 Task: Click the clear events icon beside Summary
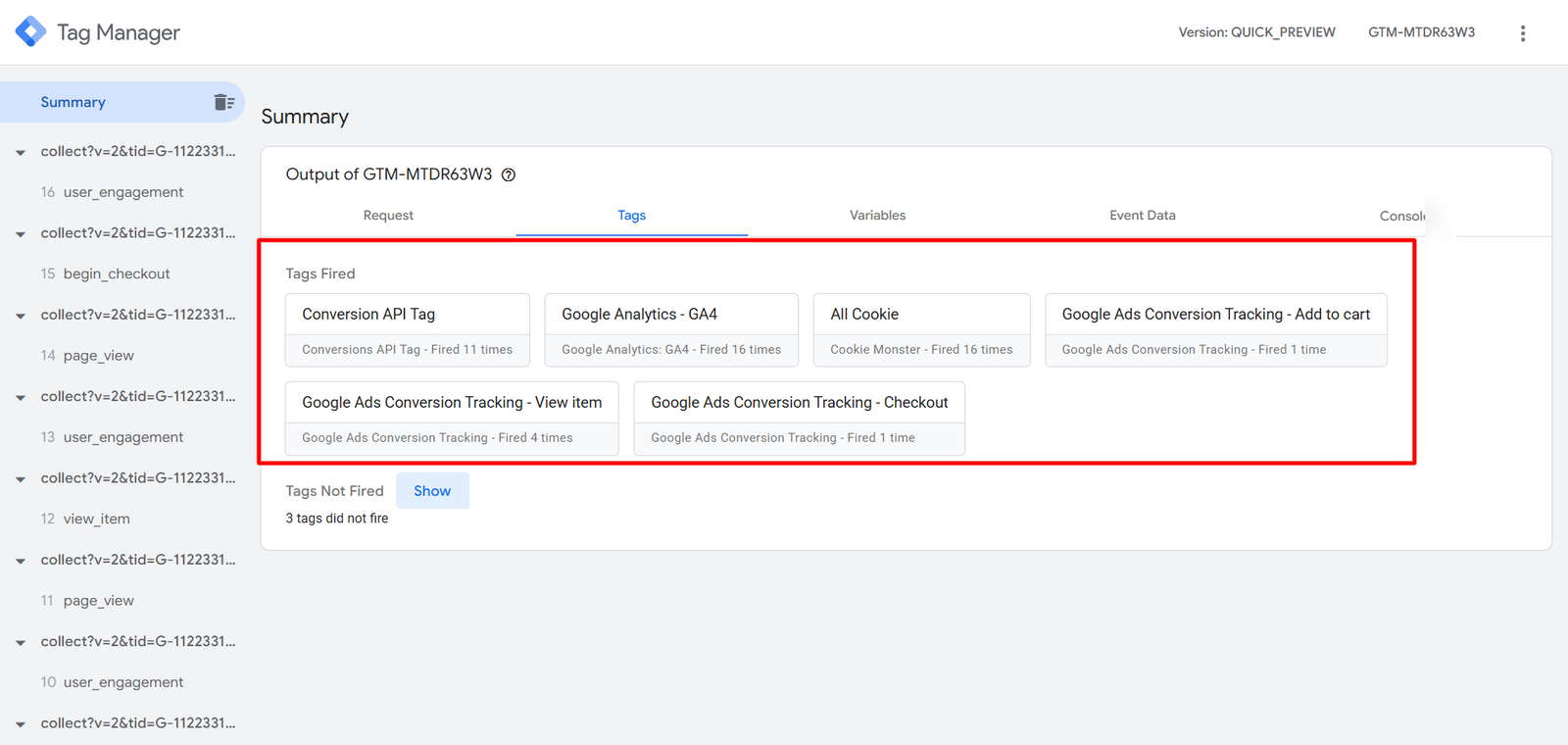223,102
